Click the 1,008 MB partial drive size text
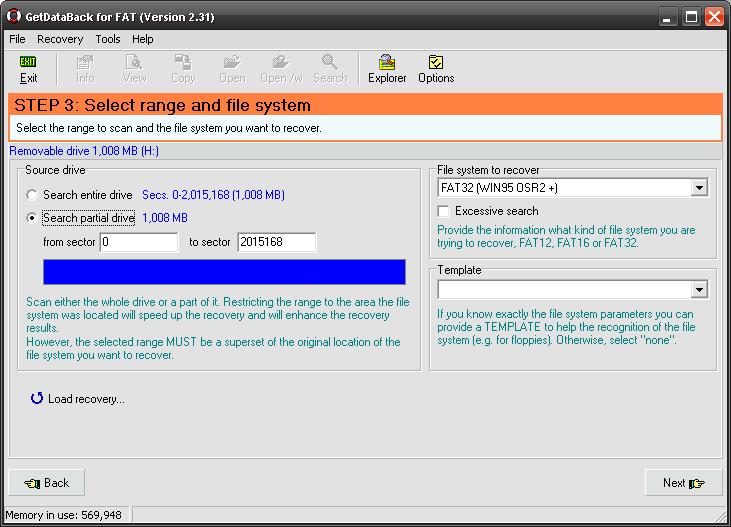 point(165,218)
